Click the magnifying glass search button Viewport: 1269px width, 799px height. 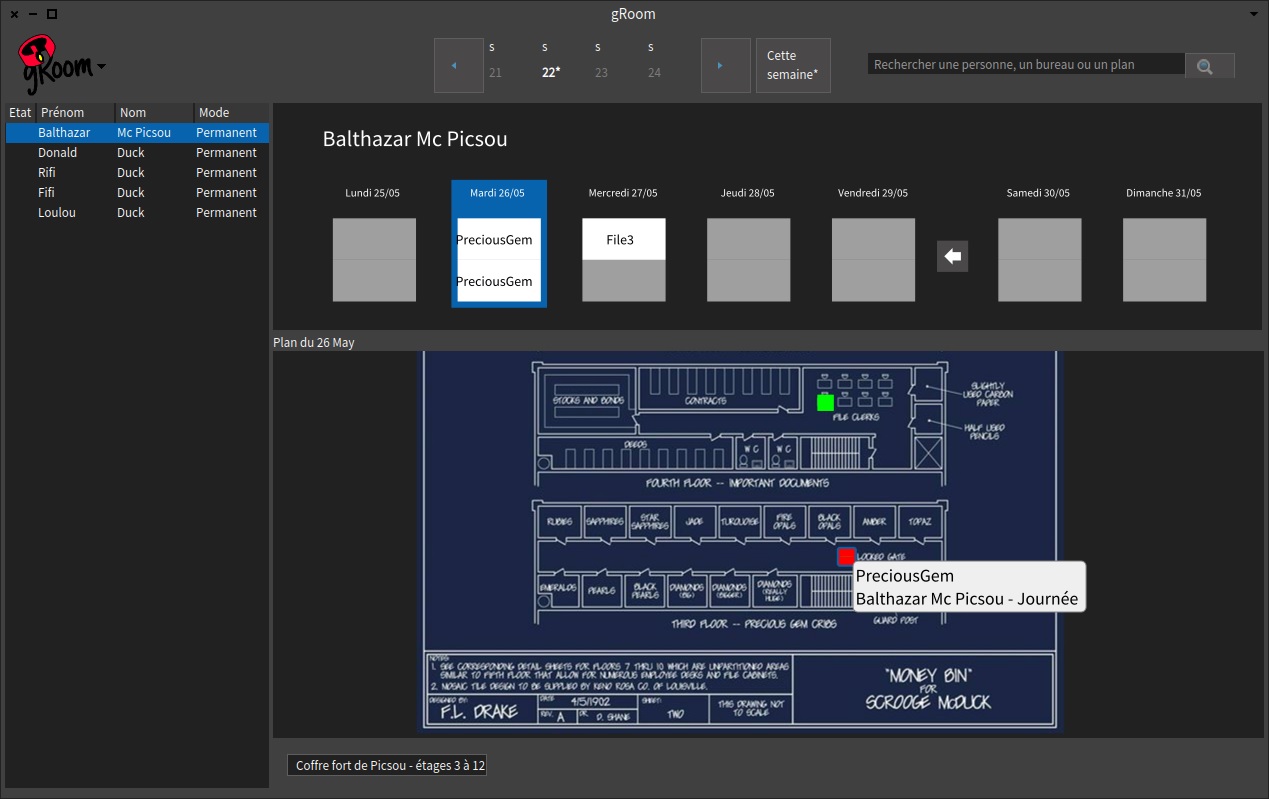[1209, 66]
